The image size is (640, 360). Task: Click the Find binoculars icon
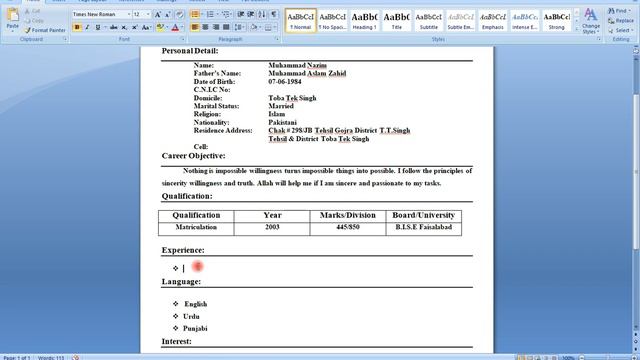[x=611, y=11]
